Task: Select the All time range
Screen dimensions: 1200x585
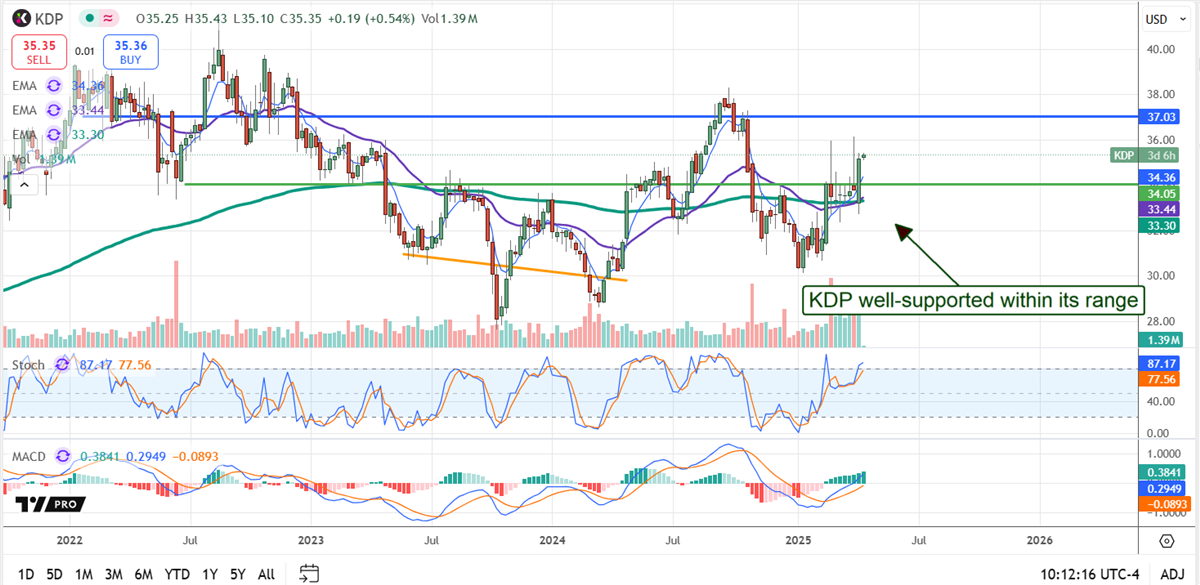Action: (x=266, y=574)
